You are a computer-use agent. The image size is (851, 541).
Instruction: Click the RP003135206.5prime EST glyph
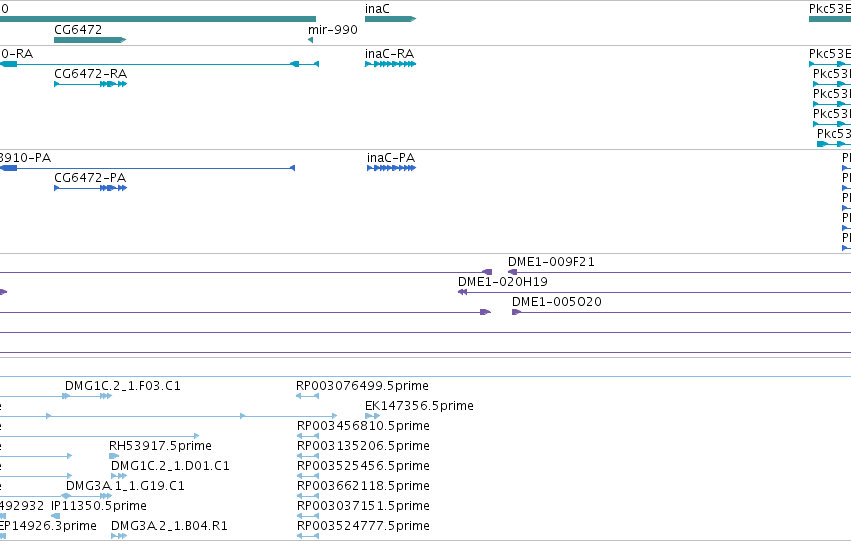[x=308, y=456]
